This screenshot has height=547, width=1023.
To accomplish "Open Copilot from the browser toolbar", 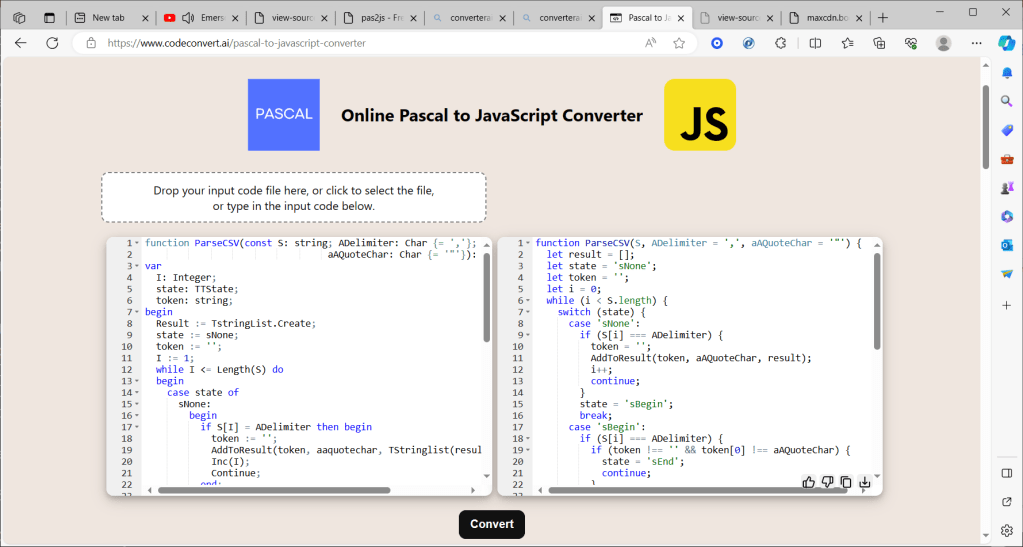I will coord(1007,43).
